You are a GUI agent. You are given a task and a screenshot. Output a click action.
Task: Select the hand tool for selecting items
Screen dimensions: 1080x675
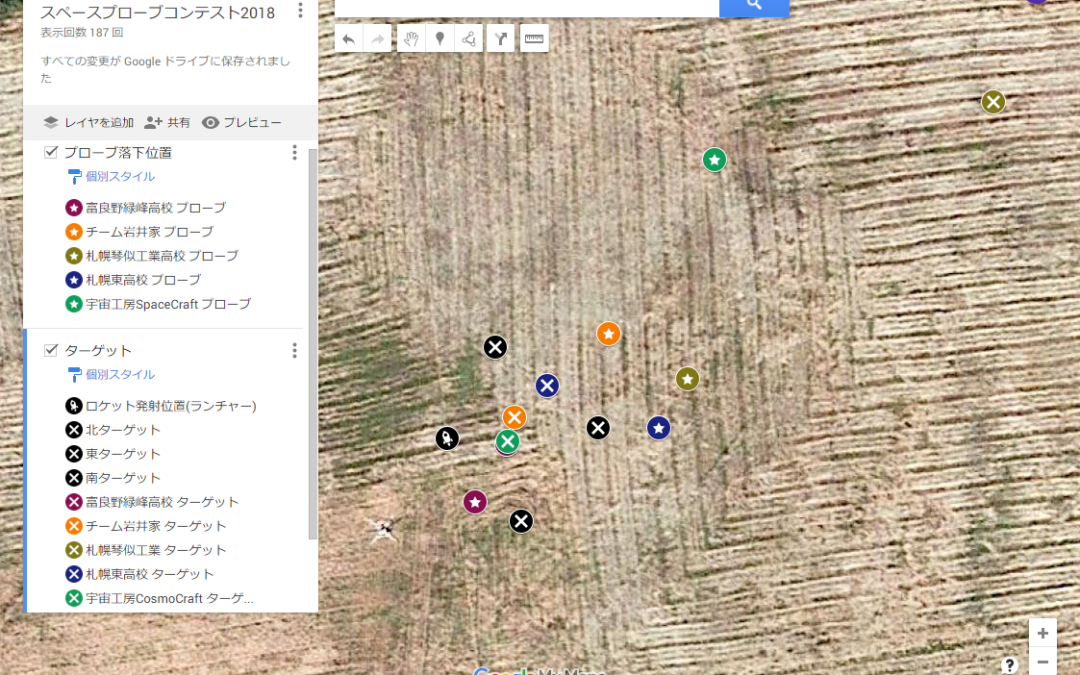click(410, 39)
